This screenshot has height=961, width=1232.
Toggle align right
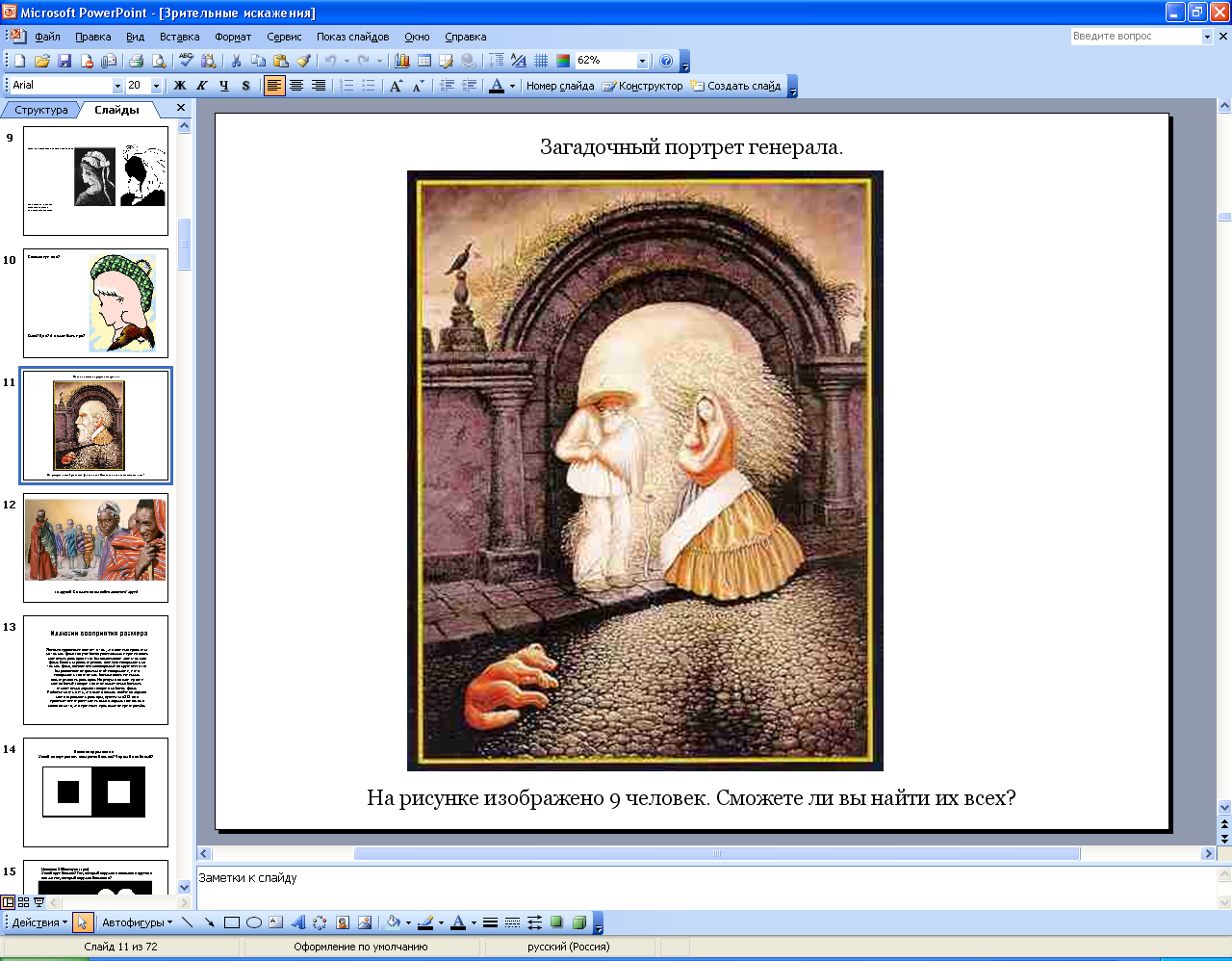point(319,86)
